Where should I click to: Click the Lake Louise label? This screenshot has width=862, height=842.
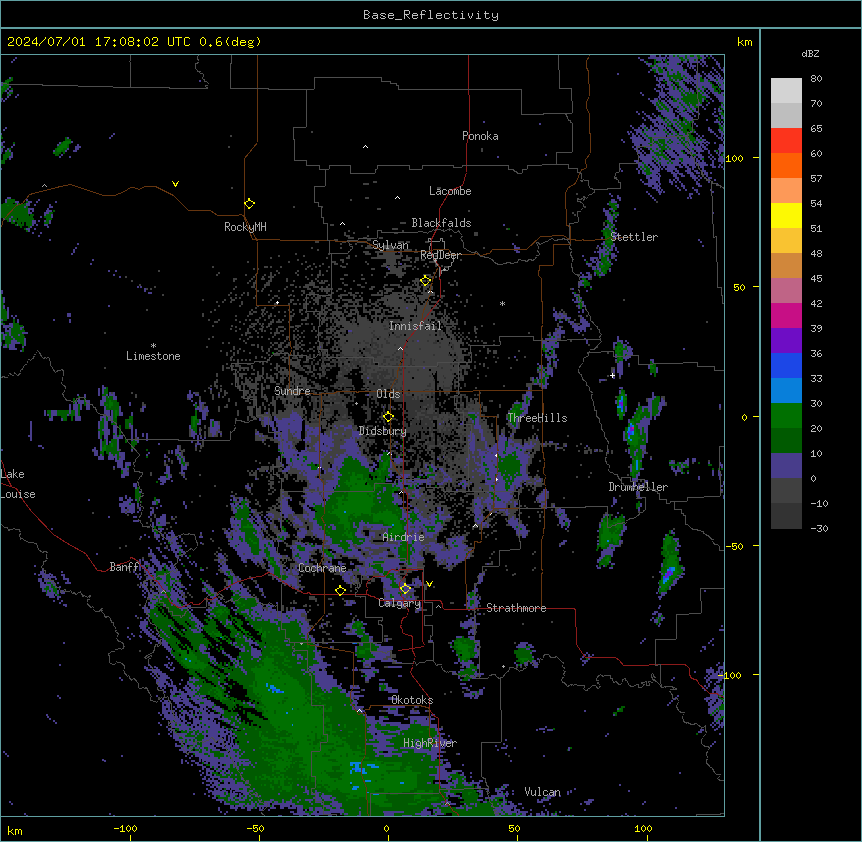(18, 484)
